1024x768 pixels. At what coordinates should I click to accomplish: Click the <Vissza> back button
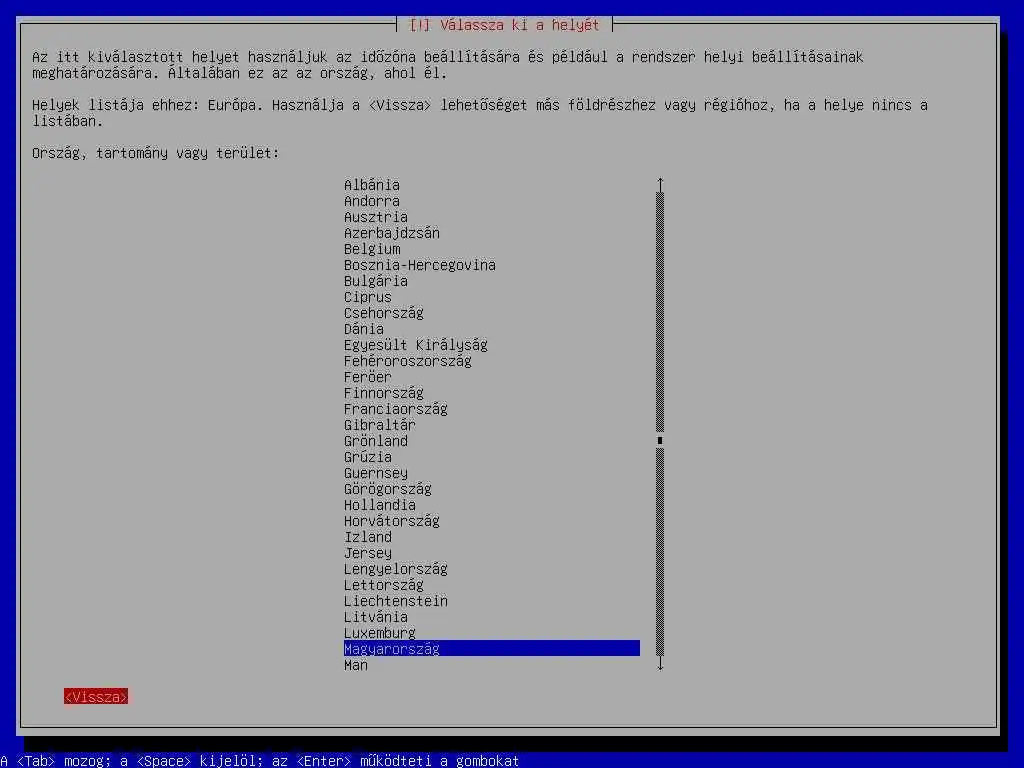[96, 697]
